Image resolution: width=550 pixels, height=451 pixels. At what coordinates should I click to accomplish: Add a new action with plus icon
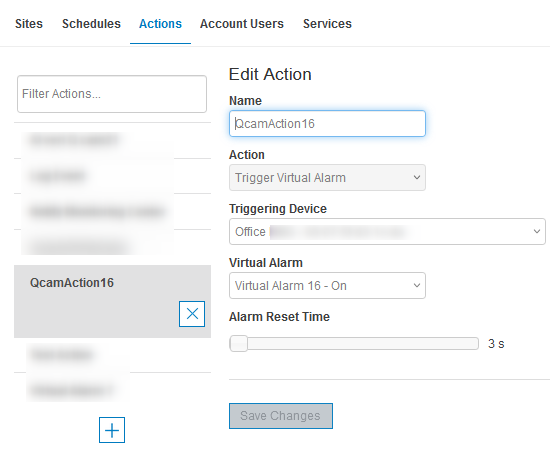coord(112,430)
